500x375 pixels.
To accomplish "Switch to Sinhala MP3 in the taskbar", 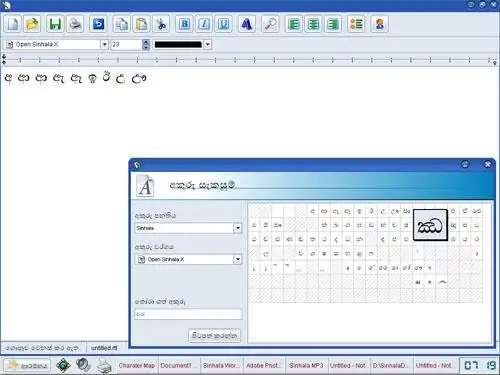I will 306,366.
